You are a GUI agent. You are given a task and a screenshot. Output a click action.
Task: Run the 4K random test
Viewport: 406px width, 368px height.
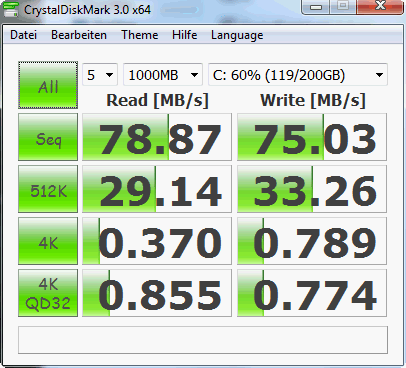pos(48,241)
